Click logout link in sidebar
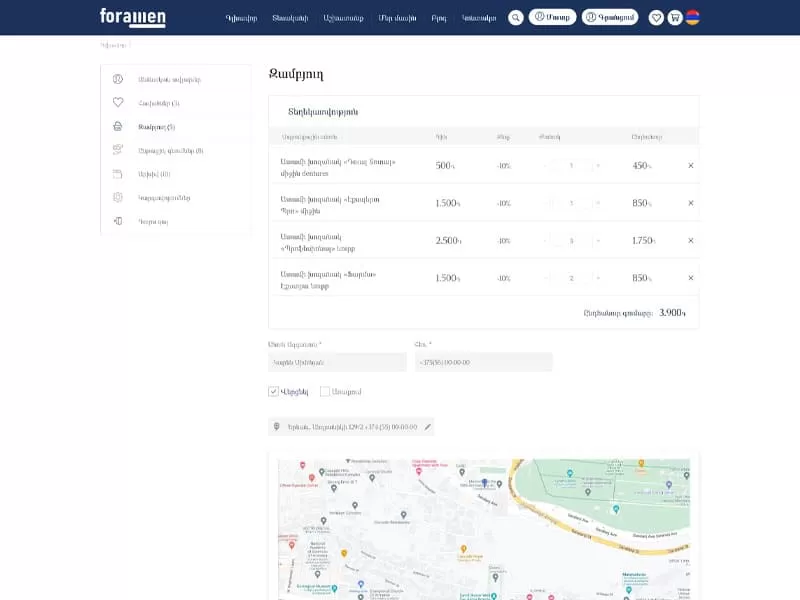 [153, 221]
